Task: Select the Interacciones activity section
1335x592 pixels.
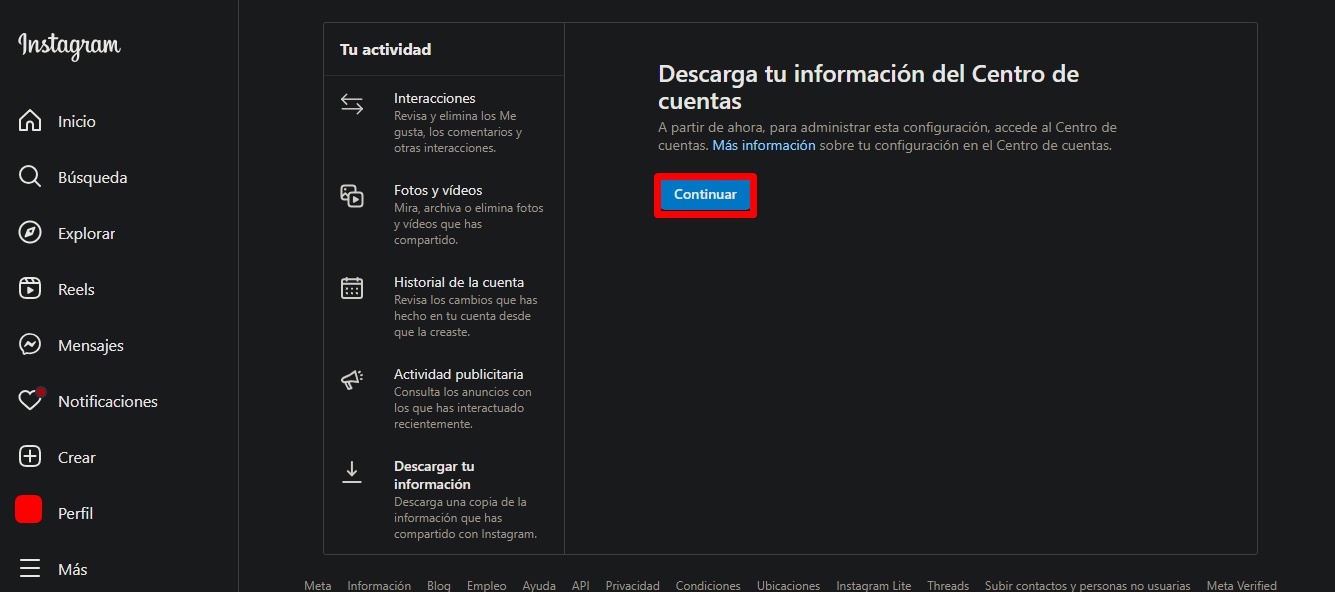Action: coord(444,122)
